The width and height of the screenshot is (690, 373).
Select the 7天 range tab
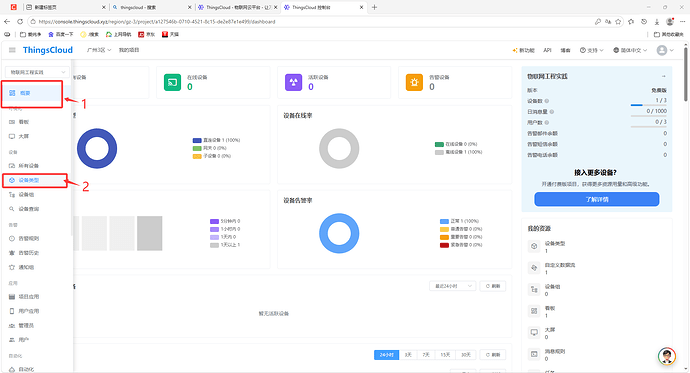tap(426, 355)
